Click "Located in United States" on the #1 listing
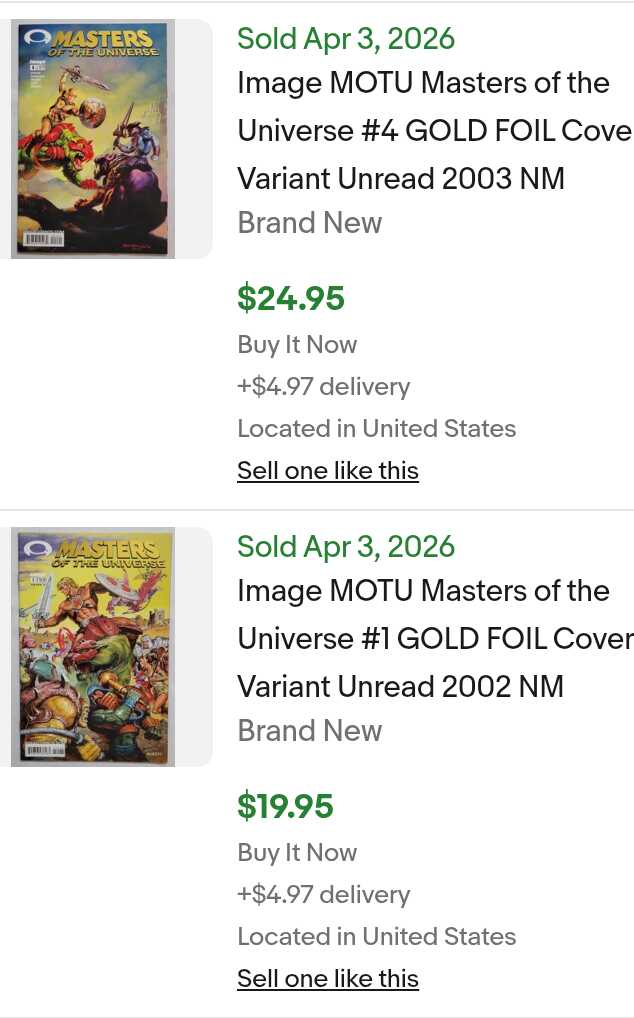634x1018 pixels. [x=377, y=936]
